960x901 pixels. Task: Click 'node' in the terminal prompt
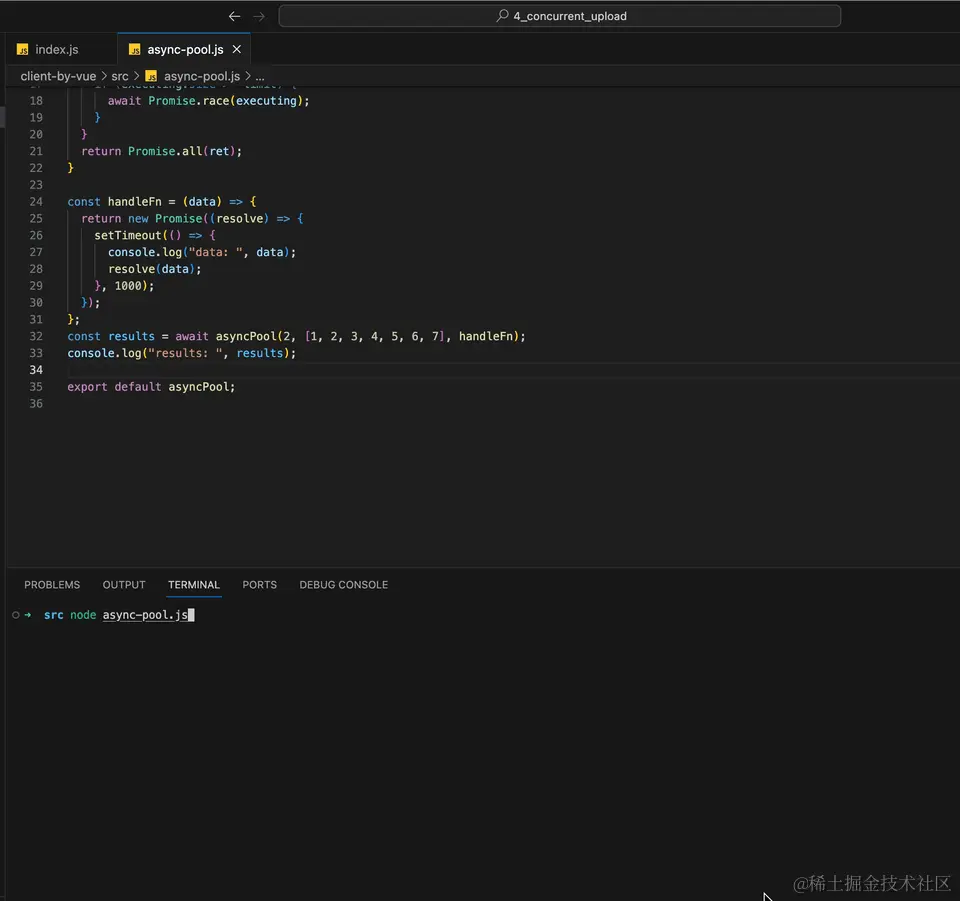click(83, 615)
